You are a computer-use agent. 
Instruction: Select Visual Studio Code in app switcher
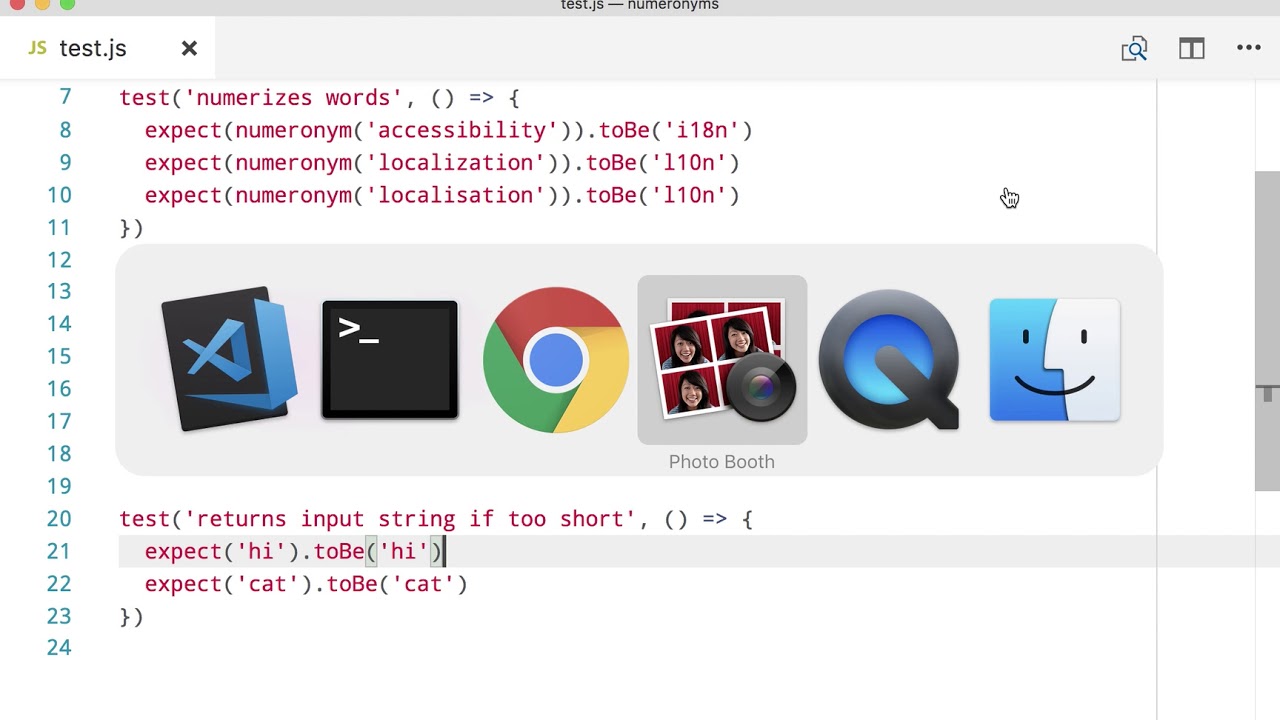[230, 359]
